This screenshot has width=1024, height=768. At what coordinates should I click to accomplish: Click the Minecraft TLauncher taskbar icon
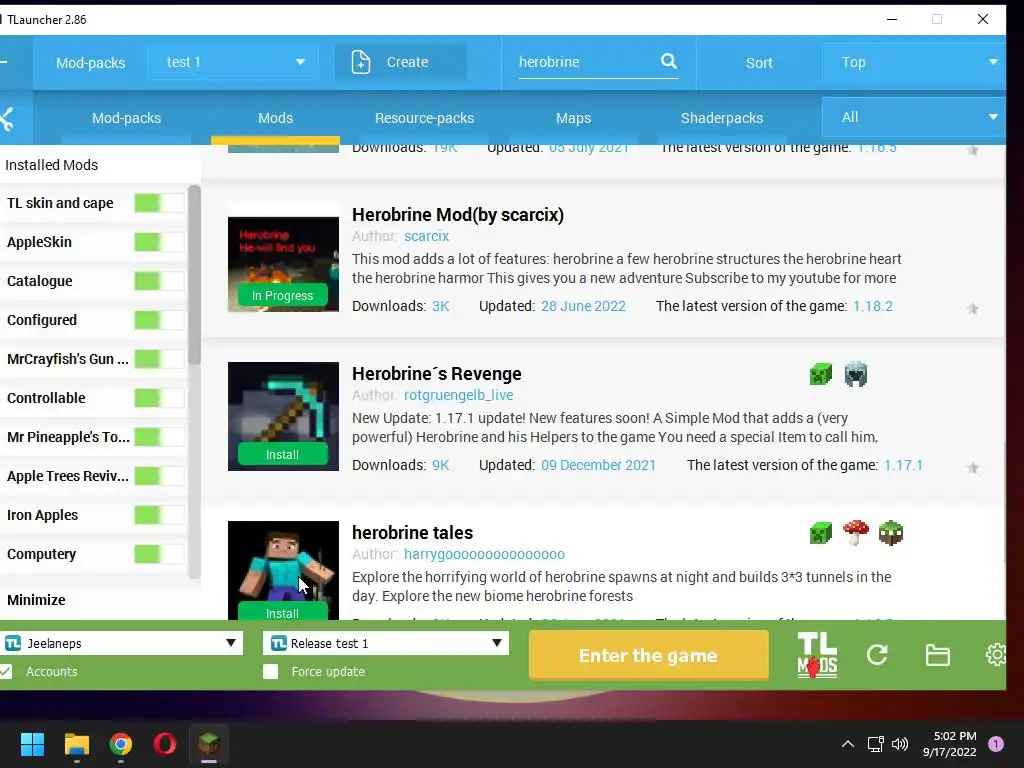209,744
